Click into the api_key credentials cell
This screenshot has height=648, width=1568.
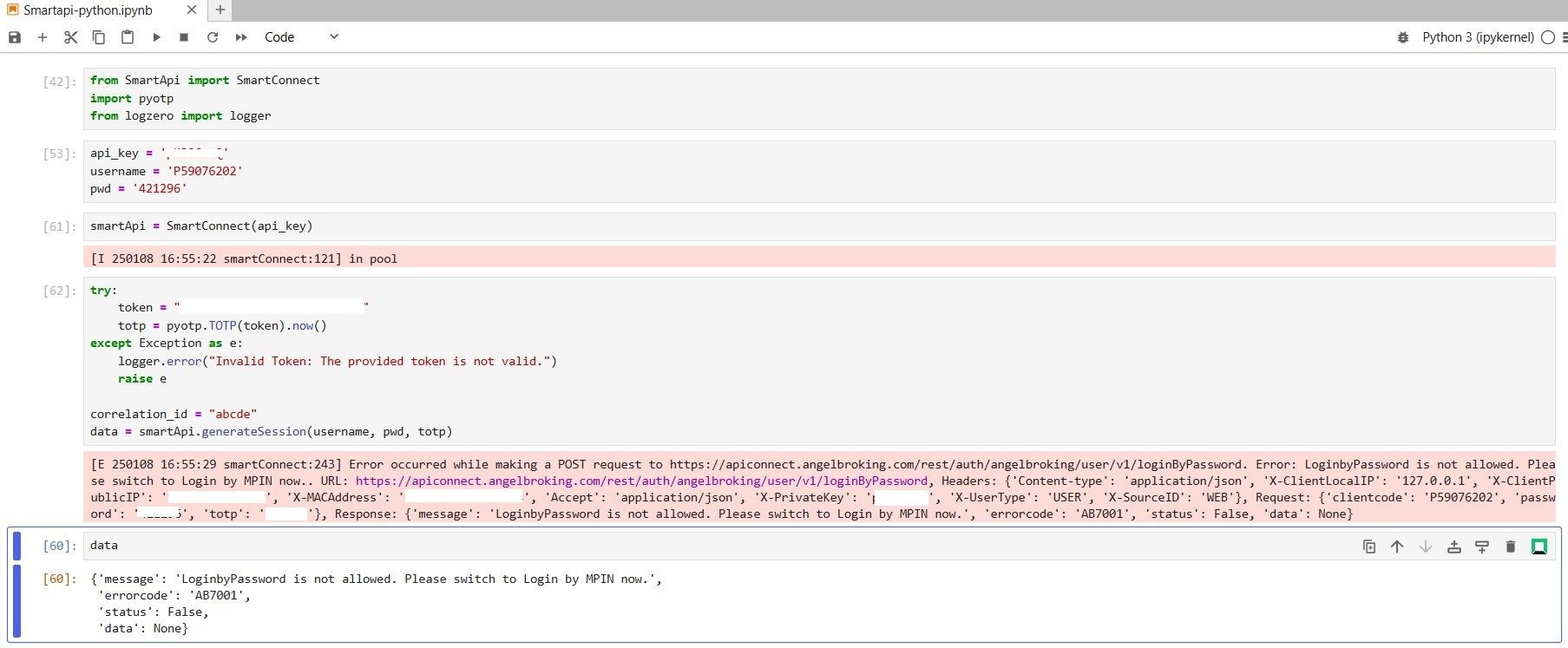coord(819,171)
